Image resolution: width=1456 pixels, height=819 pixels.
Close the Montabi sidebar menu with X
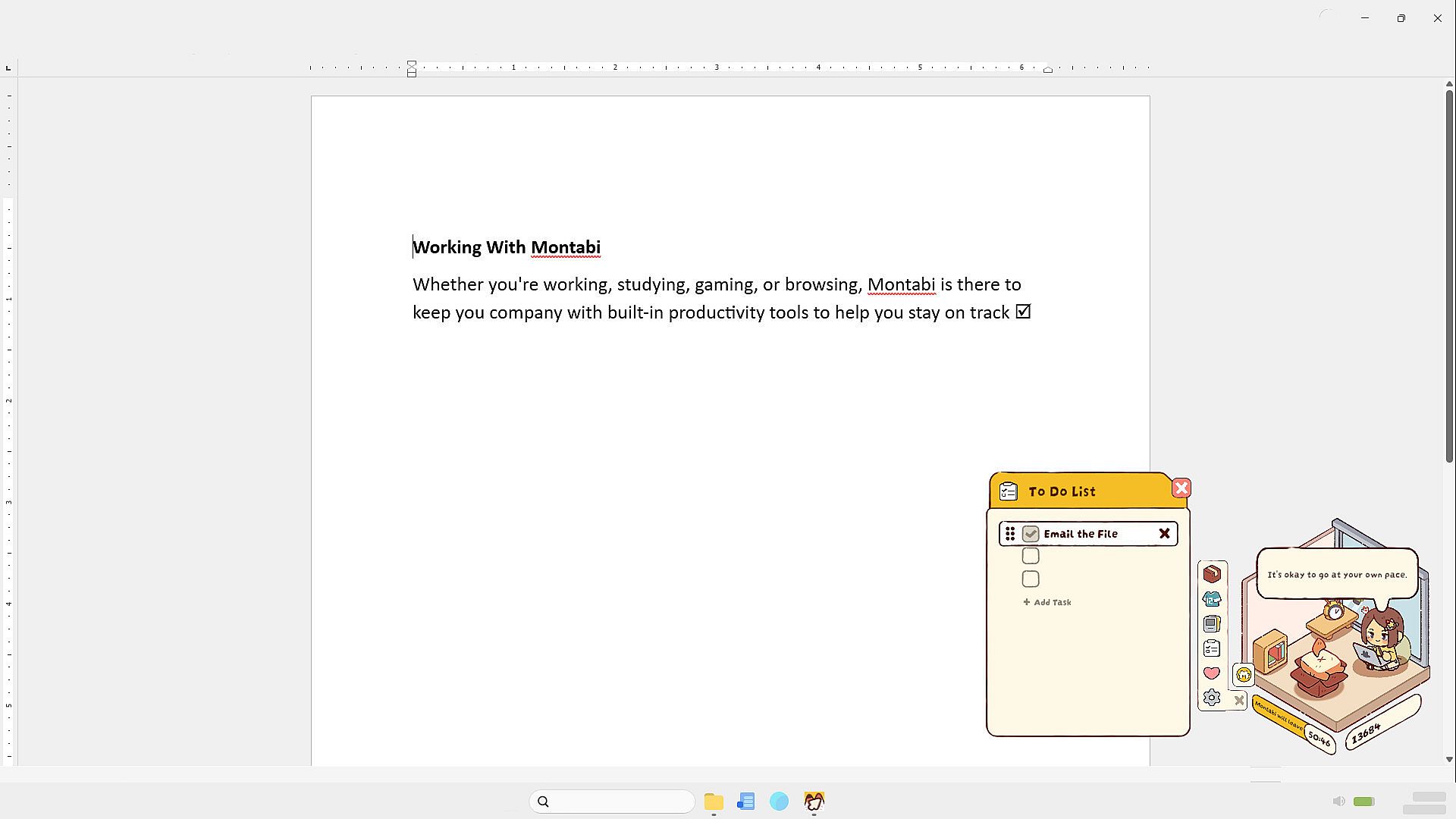click(1239, 700)
